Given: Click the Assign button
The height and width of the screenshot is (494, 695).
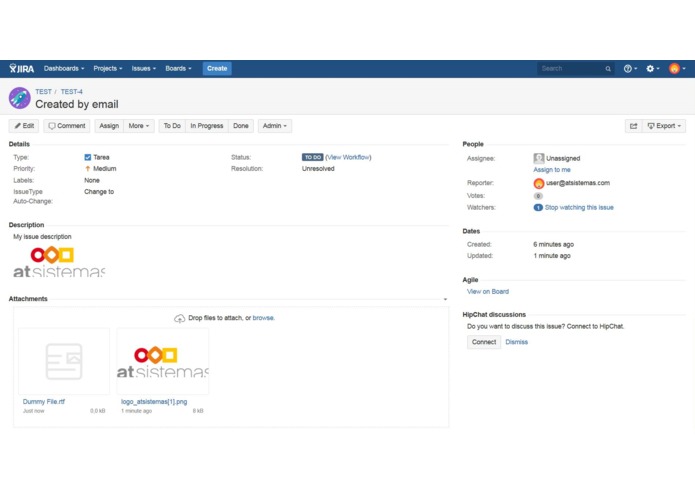Looking at the screenshot, I should tap(109, 126).
